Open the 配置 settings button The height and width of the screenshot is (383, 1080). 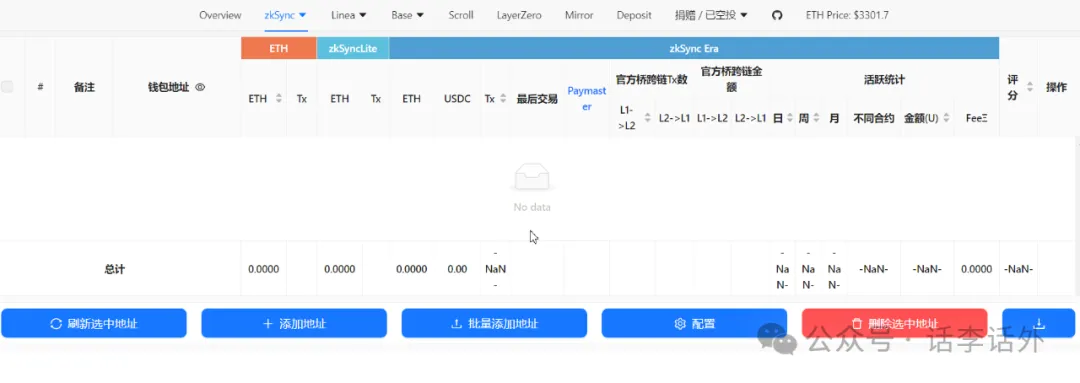pyautogui.click(x=694, y=323)
